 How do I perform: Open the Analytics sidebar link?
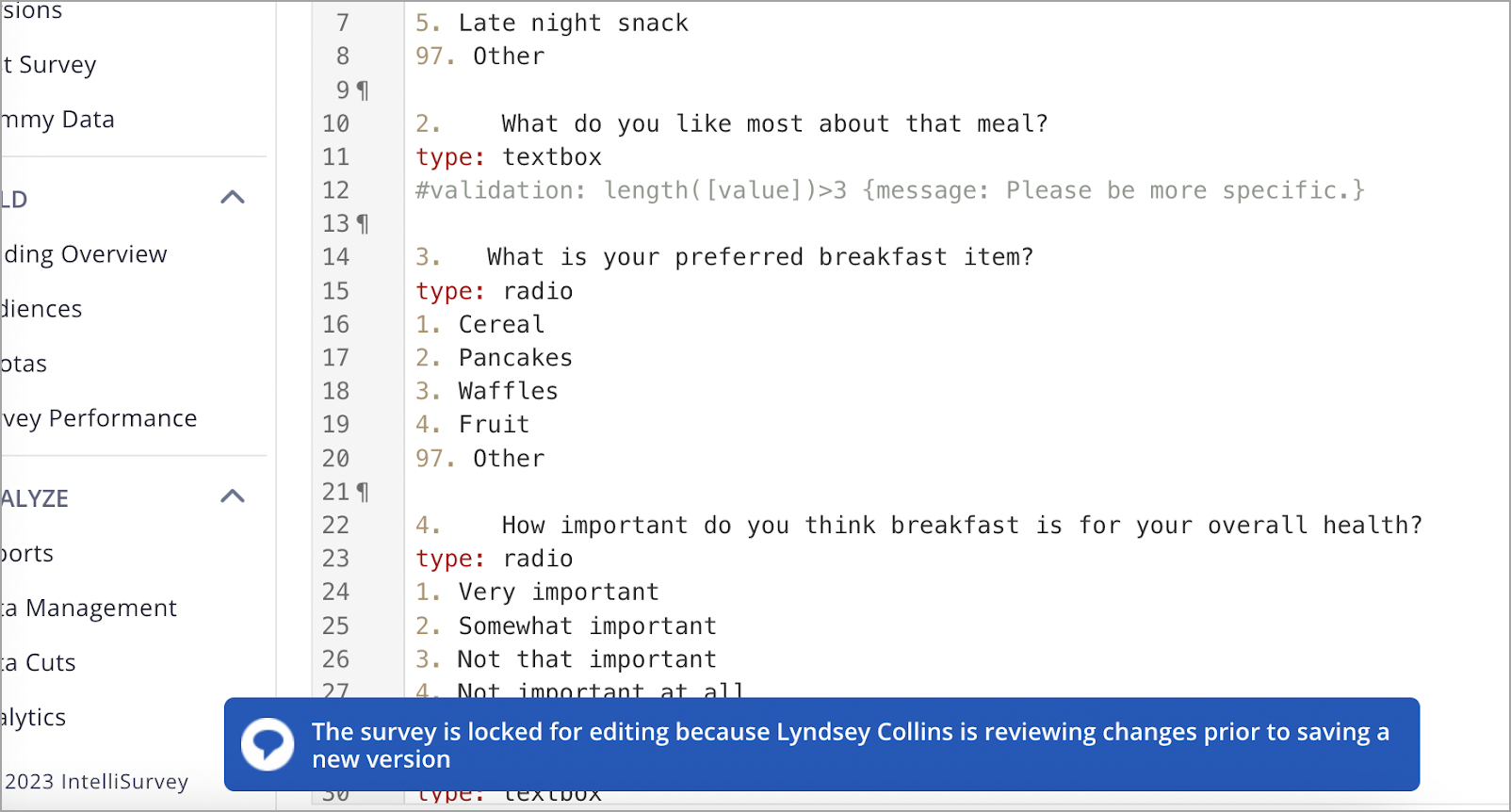tap(33, 718)
